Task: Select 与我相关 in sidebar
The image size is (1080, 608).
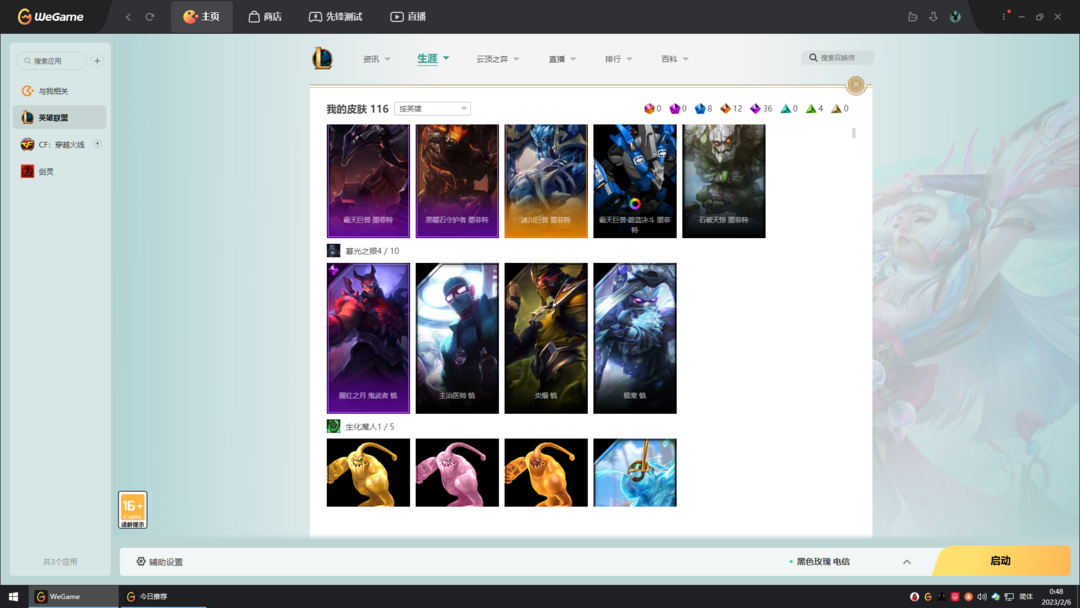Action: point(60,91)
